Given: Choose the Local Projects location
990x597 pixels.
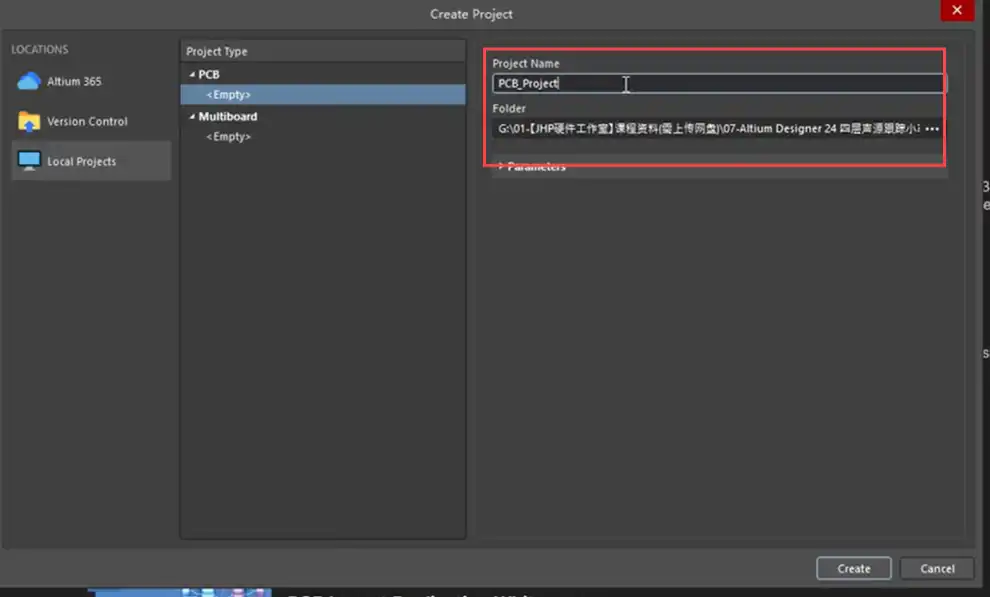Looking at the screenshot, I should [81, 161].
